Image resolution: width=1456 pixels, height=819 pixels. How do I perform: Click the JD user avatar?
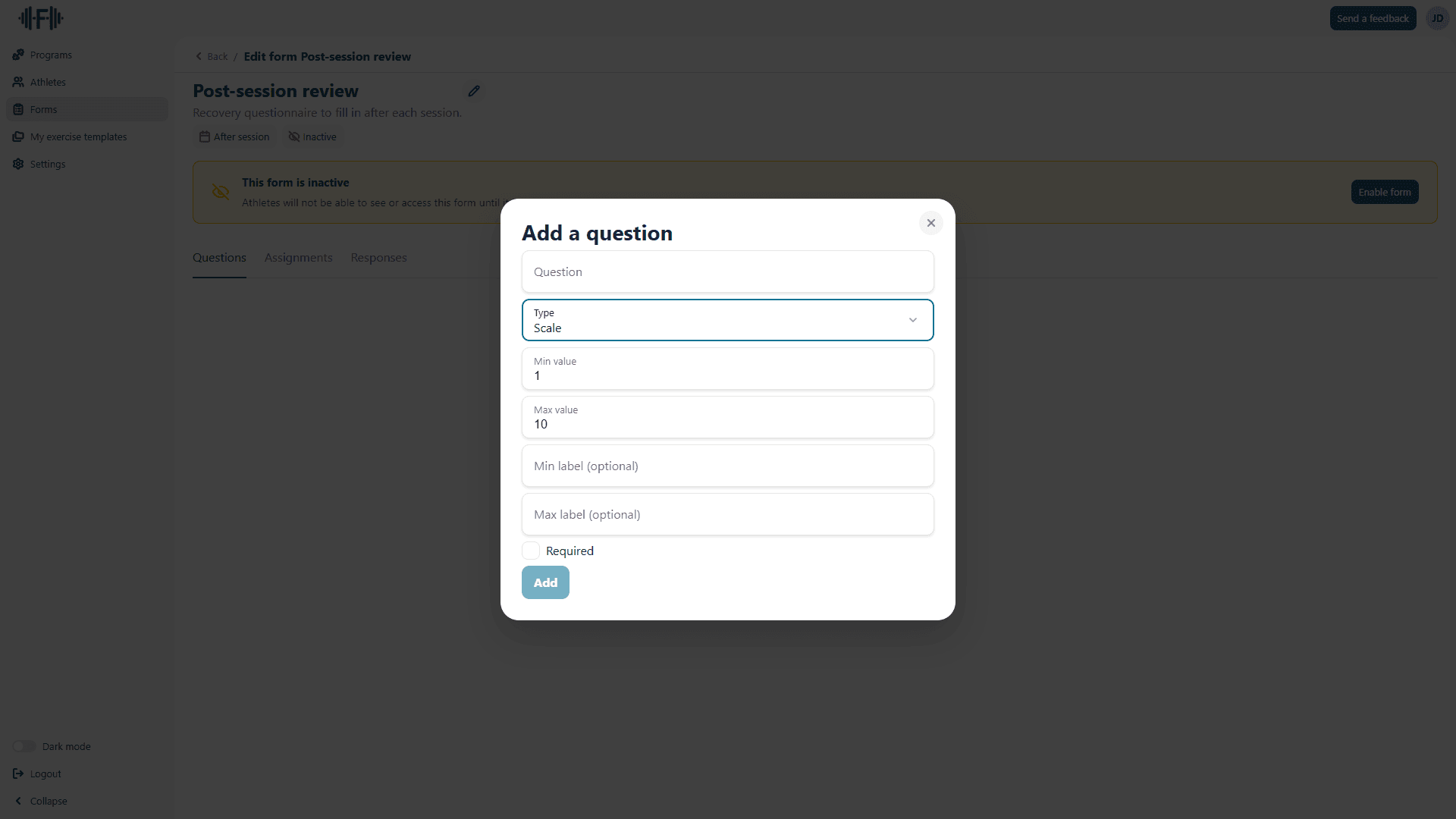(1437, 18)
